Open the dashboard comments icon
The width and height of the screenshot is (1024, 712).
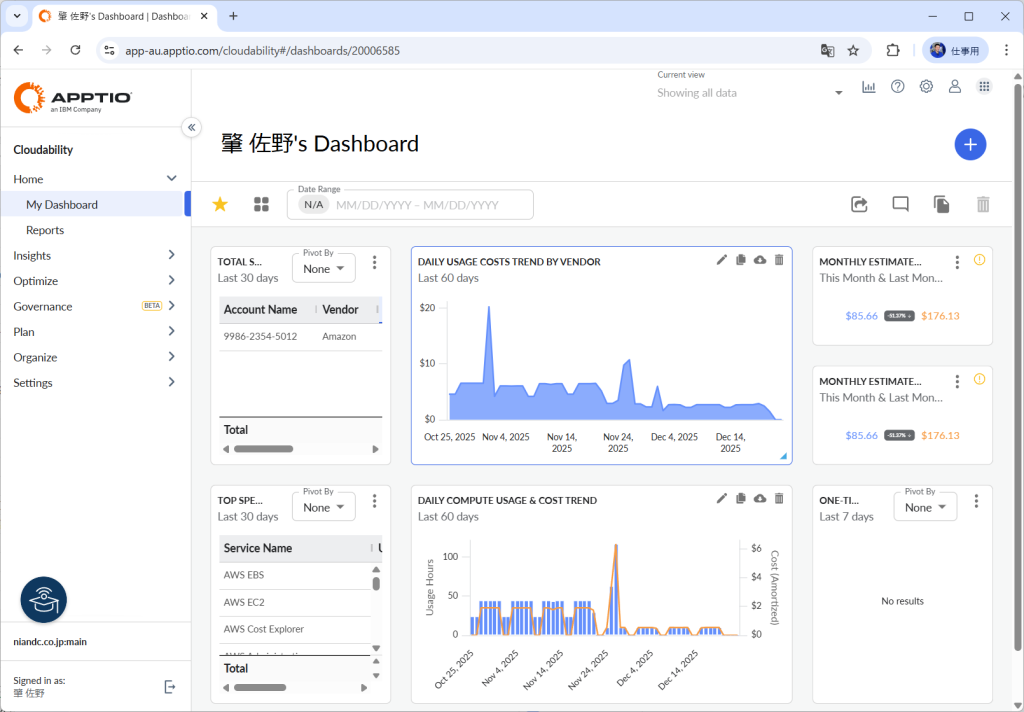pyautogui.click(x=900, y=204)
